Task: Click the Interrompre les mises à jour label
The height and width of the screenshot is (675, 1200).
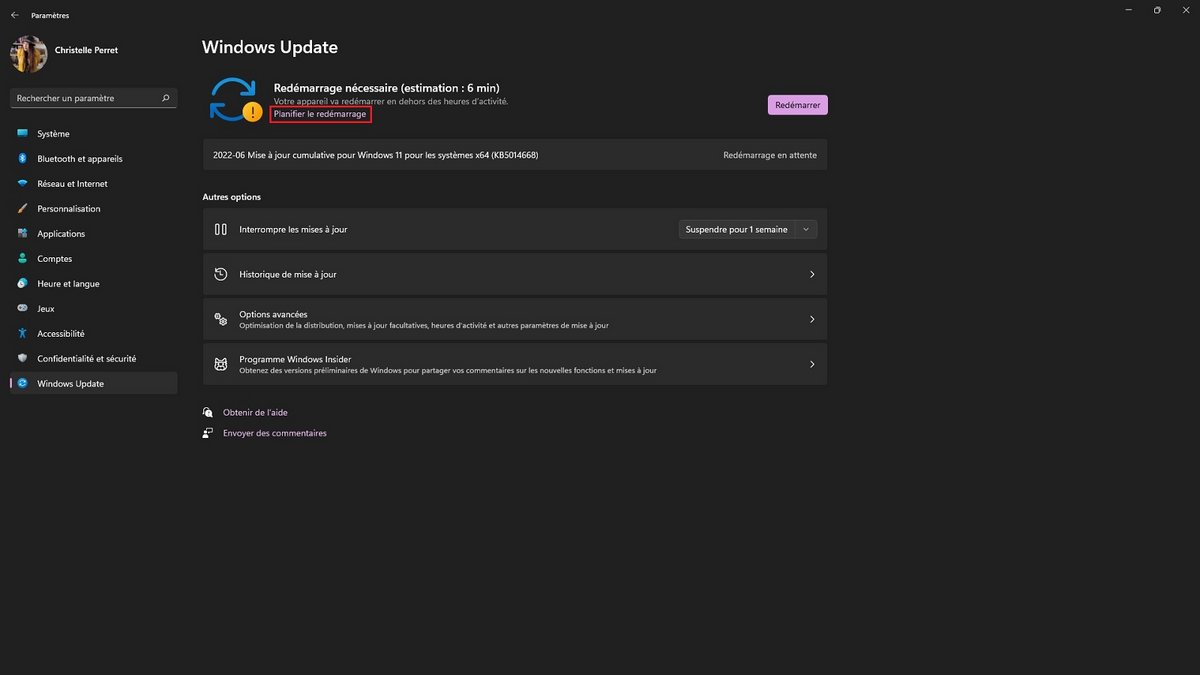Action: [x=293, y=230]
